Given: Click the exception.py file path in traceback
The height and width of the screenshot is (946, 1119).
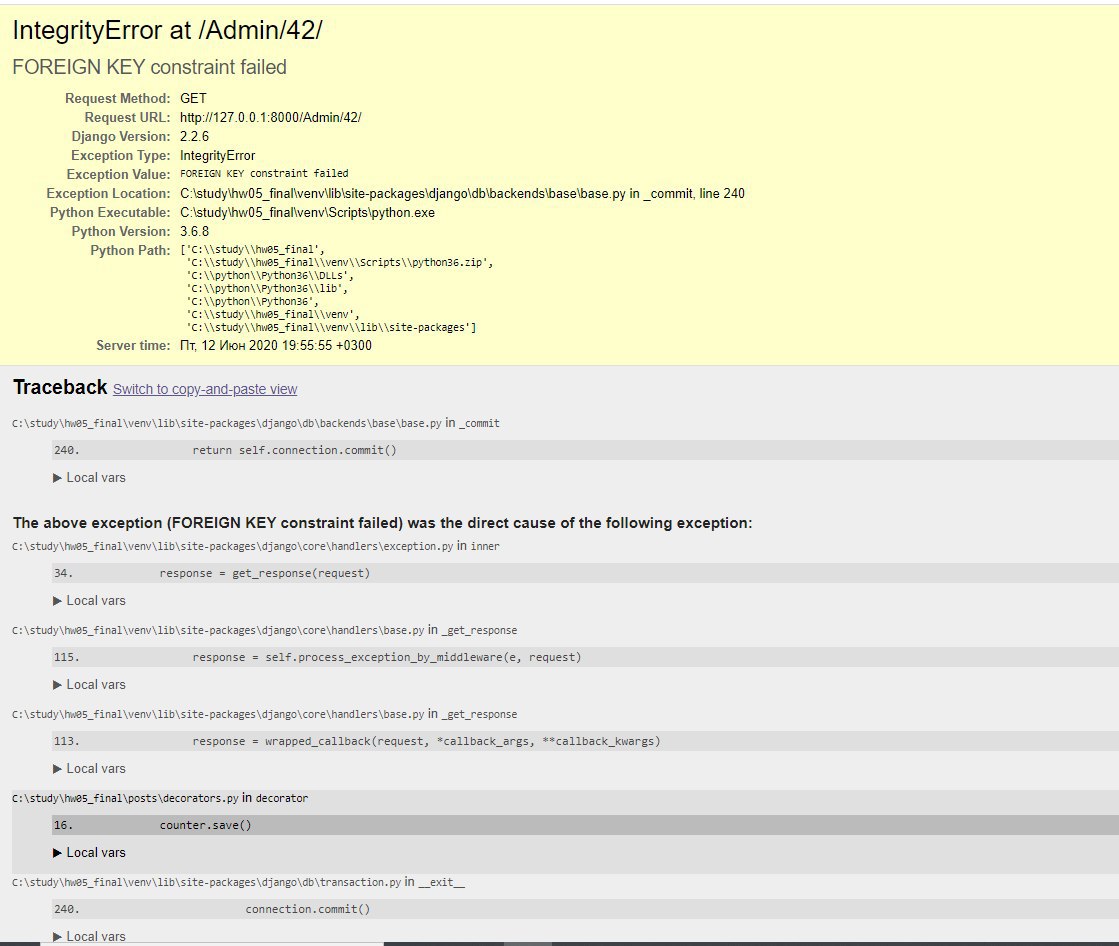Looking at the screenshot, I should click(233, 546).
